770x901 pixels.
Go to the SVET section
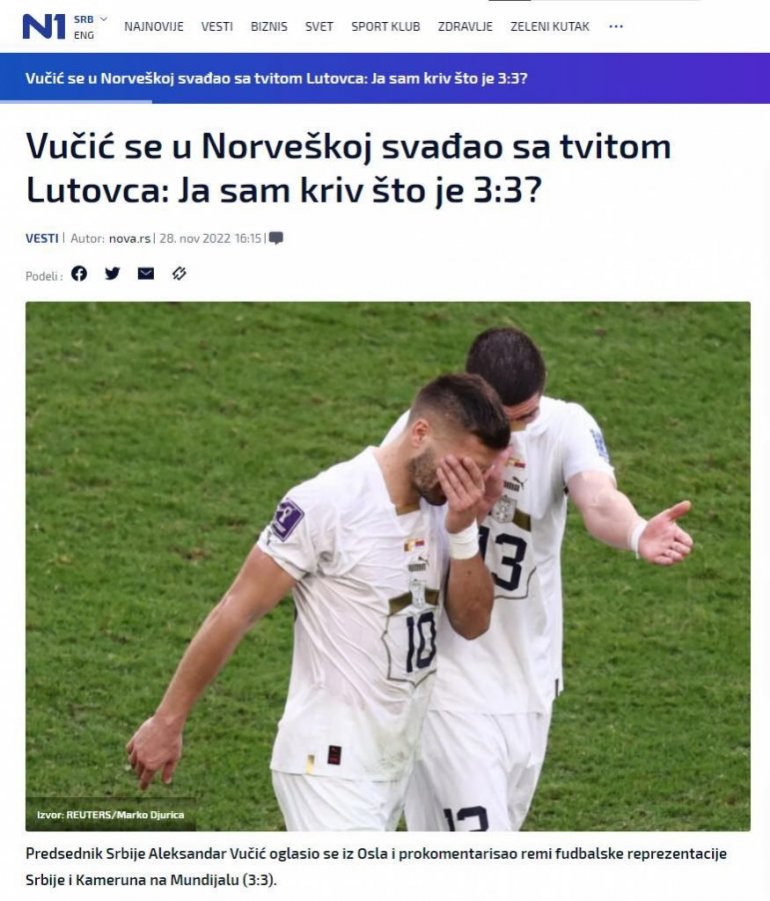[x=319, y=26]
